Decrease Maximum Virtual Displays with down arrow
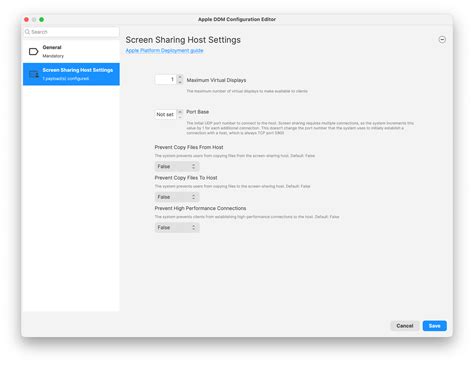474x365 pixels. [180, 82]
